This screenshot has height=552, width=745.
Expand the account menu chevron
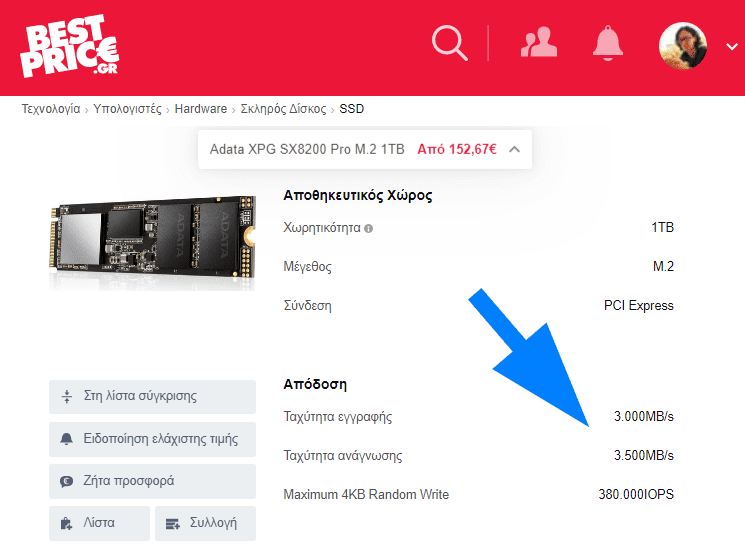pyautogui.click(x=732, y=47)
